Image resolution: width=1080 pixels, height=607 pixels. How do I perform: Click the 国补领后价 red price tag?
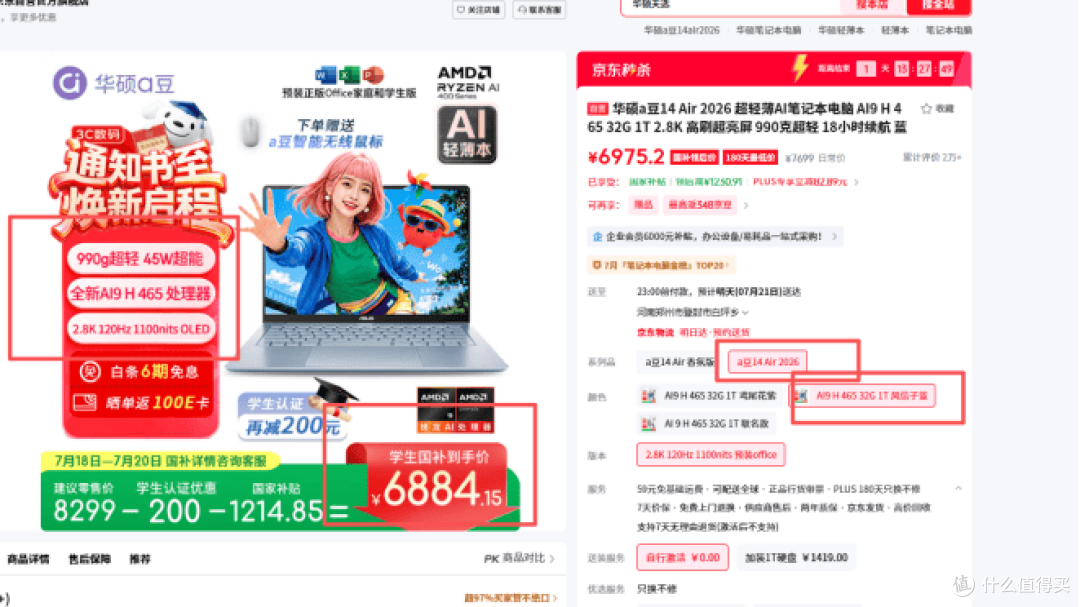[x=694, y=158]
